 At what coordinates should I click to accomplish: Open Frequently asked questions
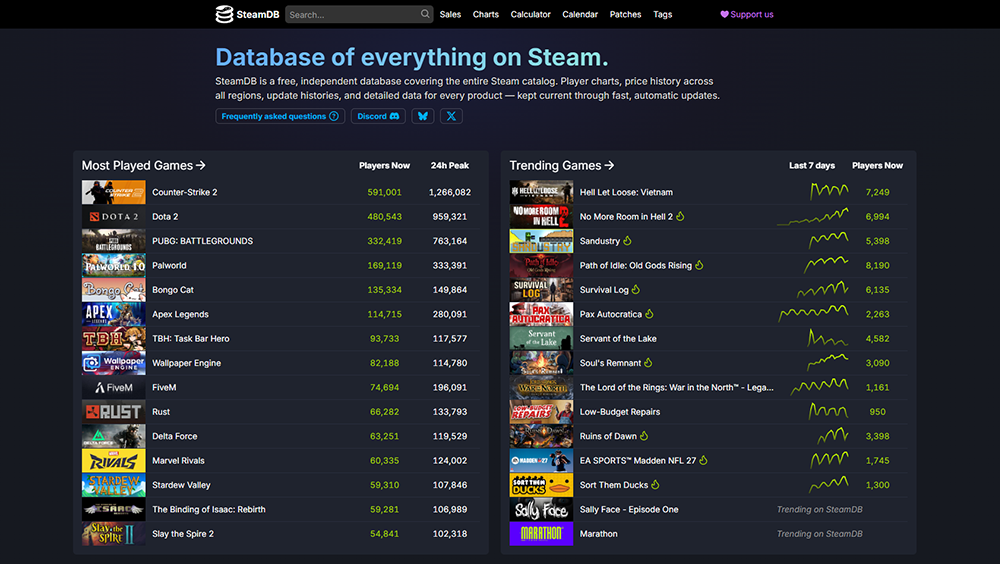click(x=280, y=116)
